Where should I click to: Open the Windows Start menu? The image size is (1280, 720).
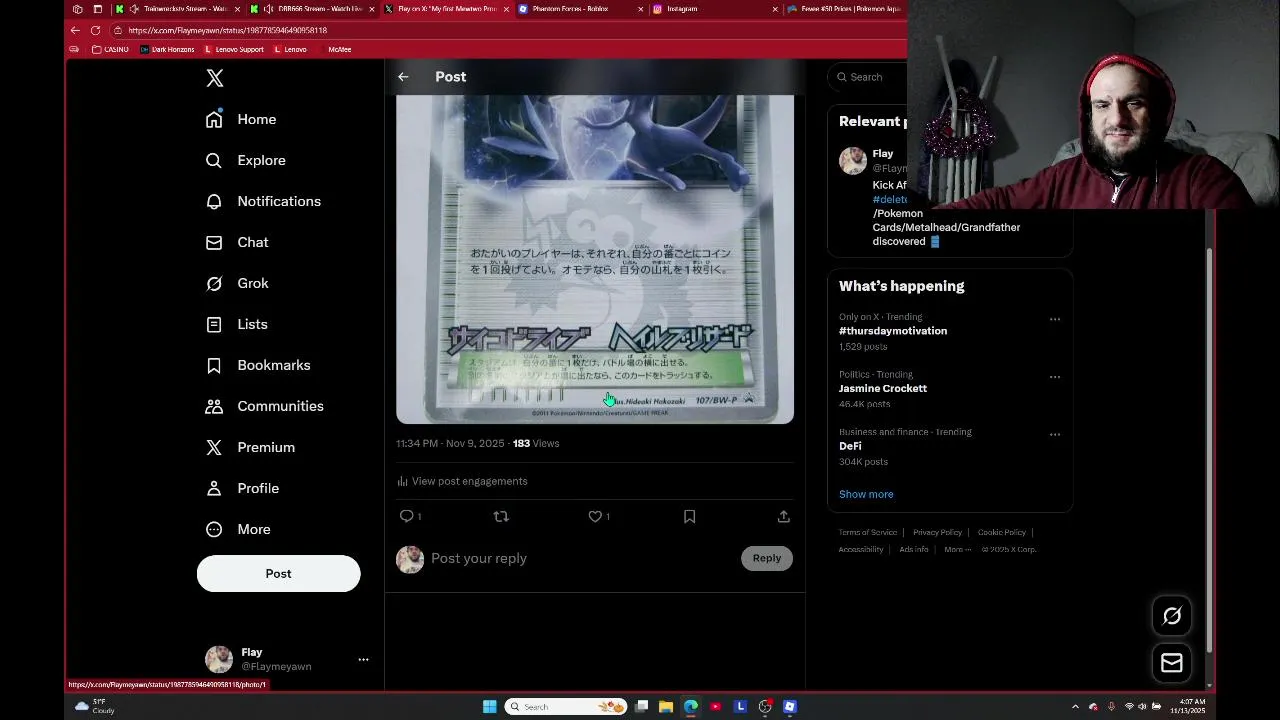[490, 706]
